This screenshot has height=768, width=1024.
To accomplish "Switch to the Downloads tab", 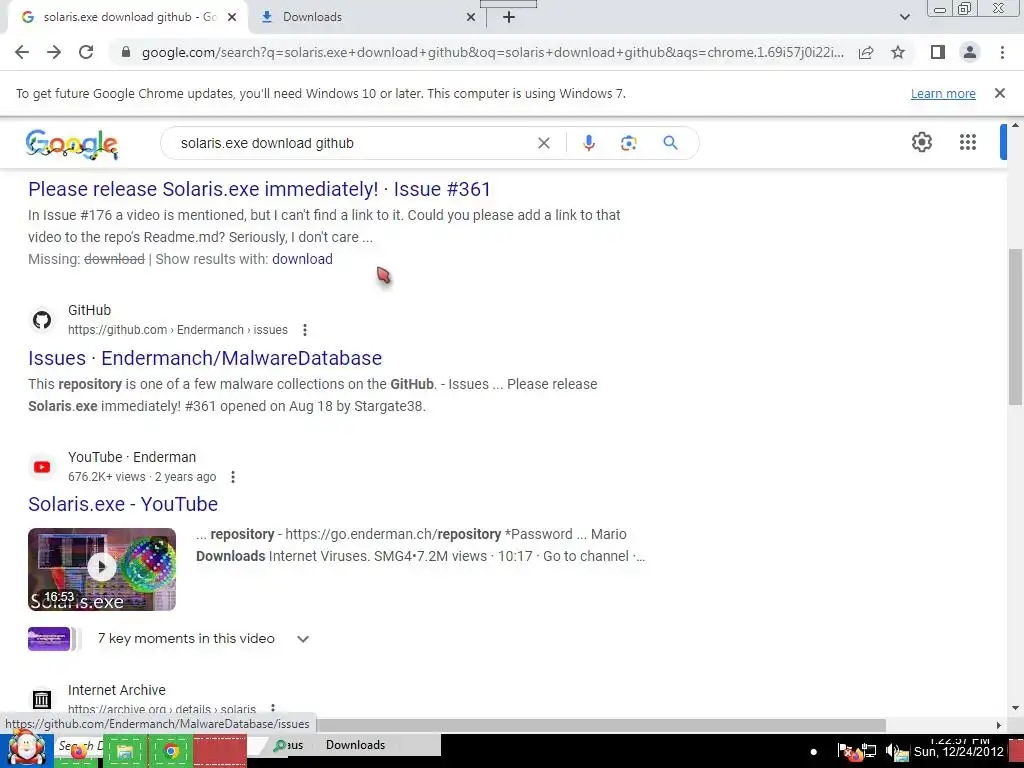I will pos(368,18).
